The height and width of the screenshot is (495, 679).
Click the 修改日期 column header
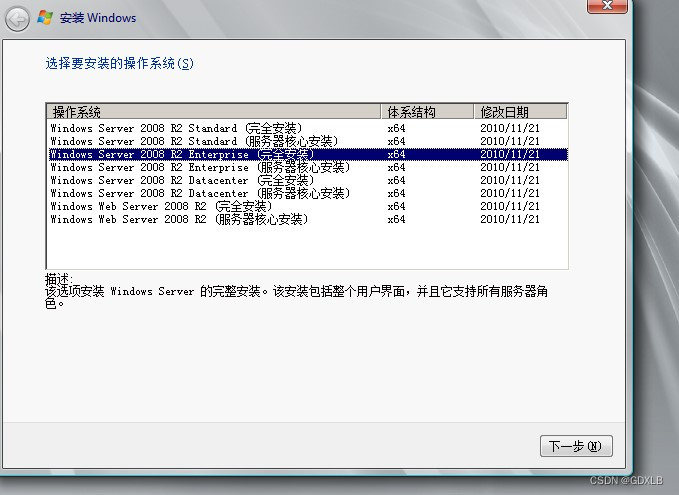(x=520, y=112)
